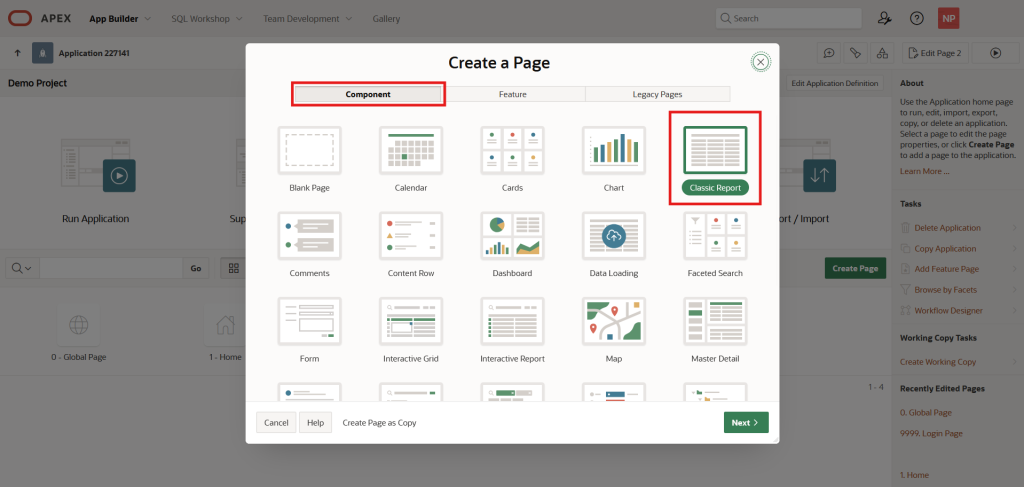
Task: Switch to the icon grid view
Action: click(x=233, y=268)
